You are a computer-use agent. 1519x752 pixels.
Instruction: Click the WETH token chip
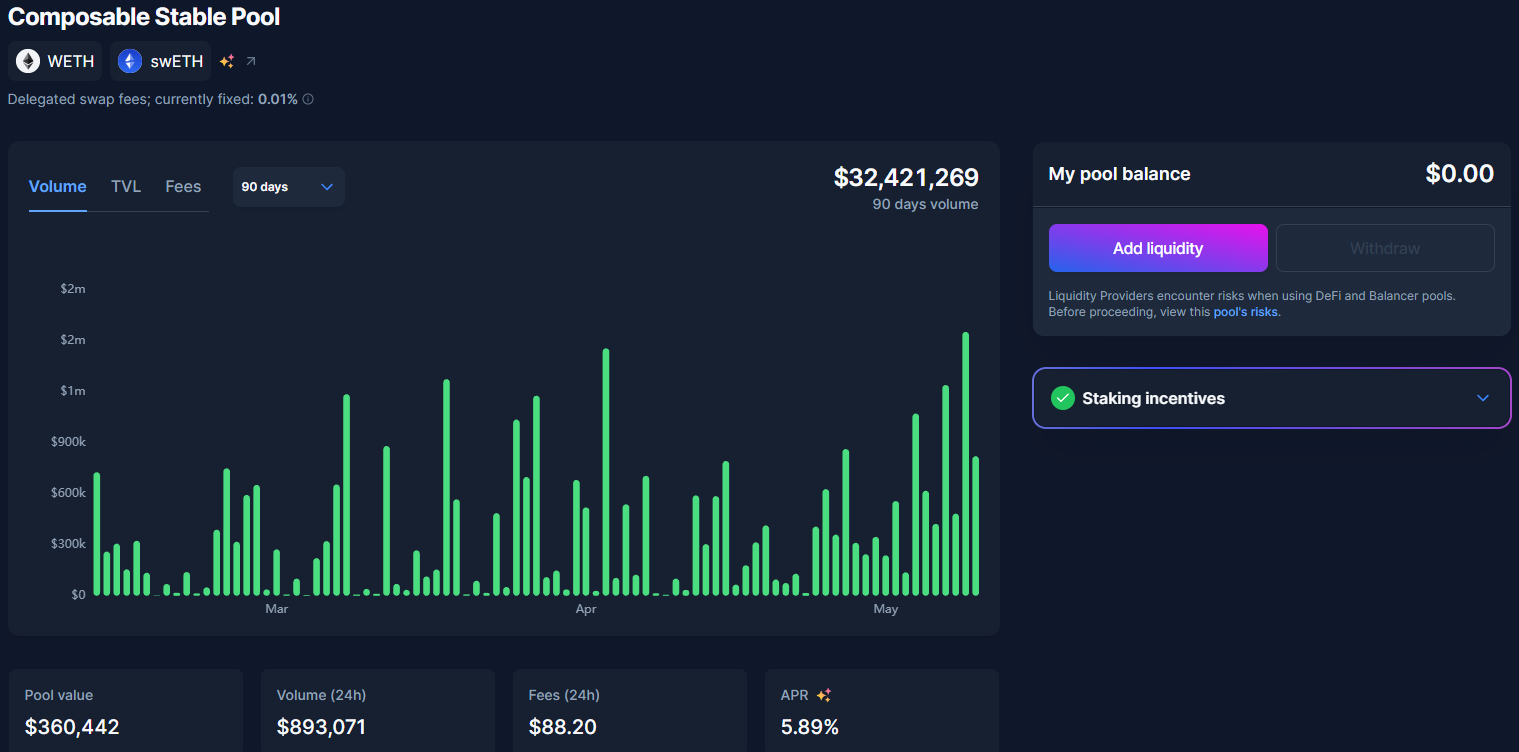tap(56, 61)
